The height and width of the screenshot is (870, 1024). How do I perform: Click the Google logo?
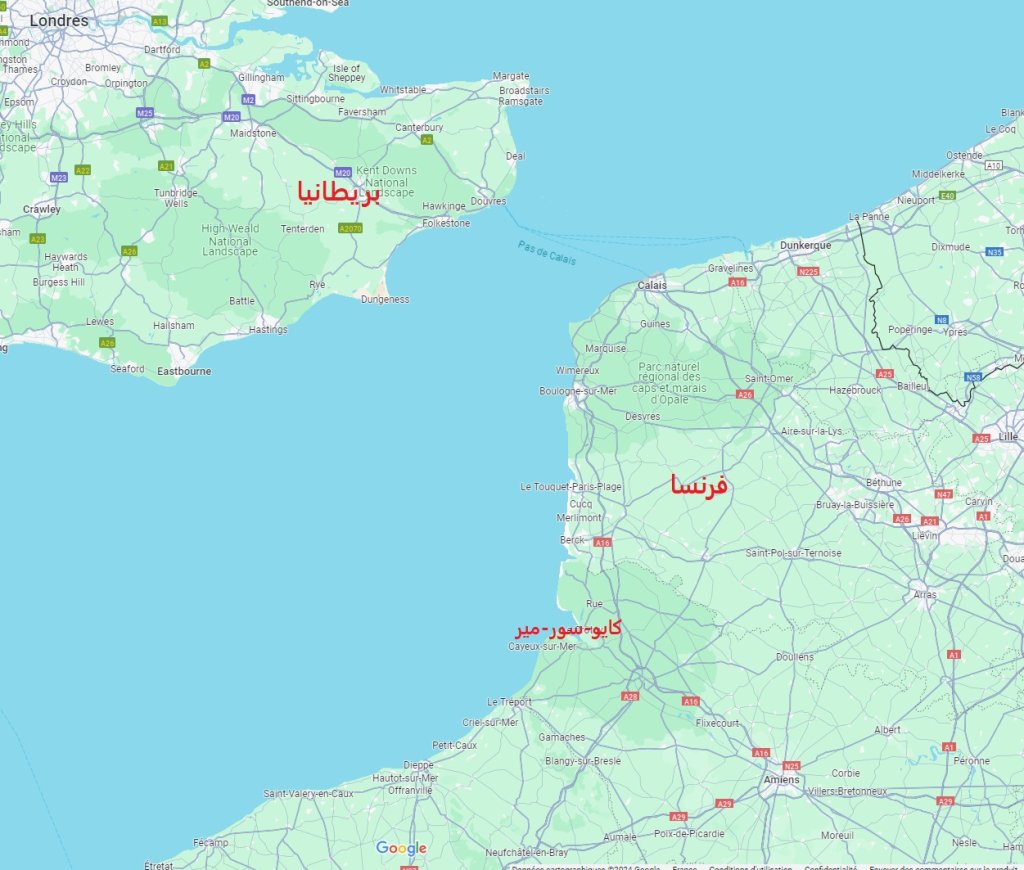point(402,848)
